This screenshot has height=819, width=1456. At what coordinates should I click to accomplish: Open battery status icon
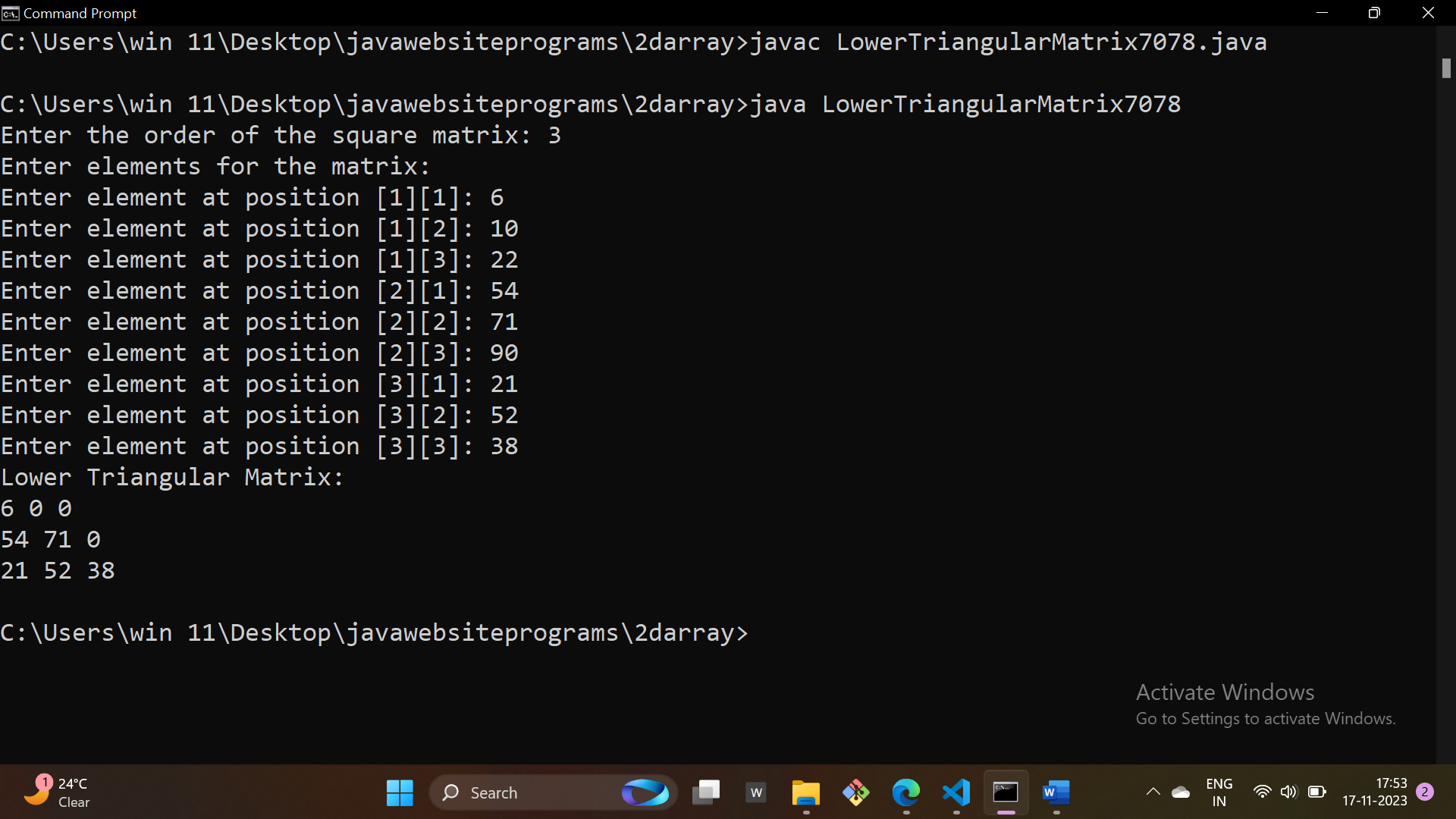click(x=1317, y=792)
